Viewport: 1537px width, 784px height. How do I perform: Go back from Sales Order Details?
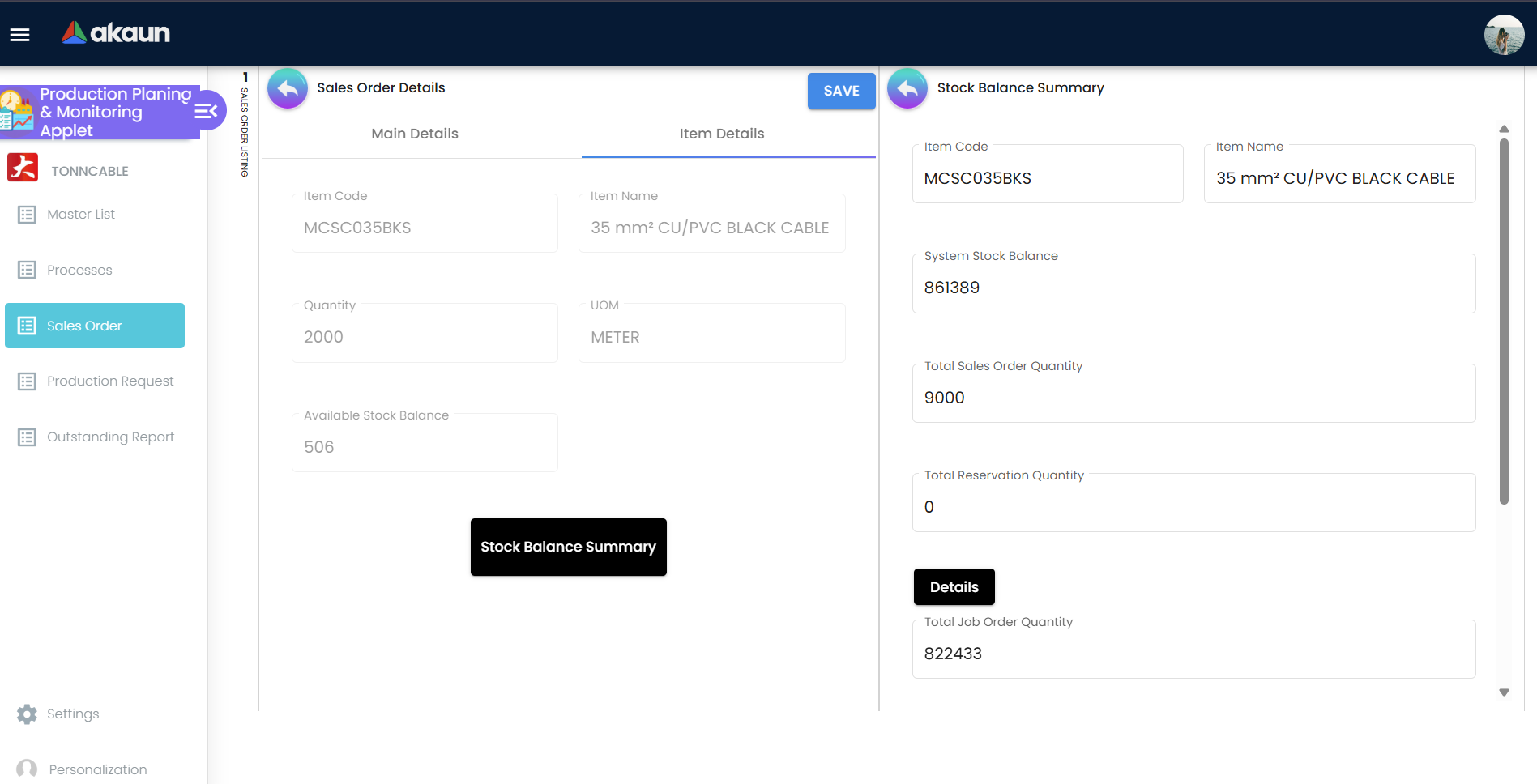(288, 88)
